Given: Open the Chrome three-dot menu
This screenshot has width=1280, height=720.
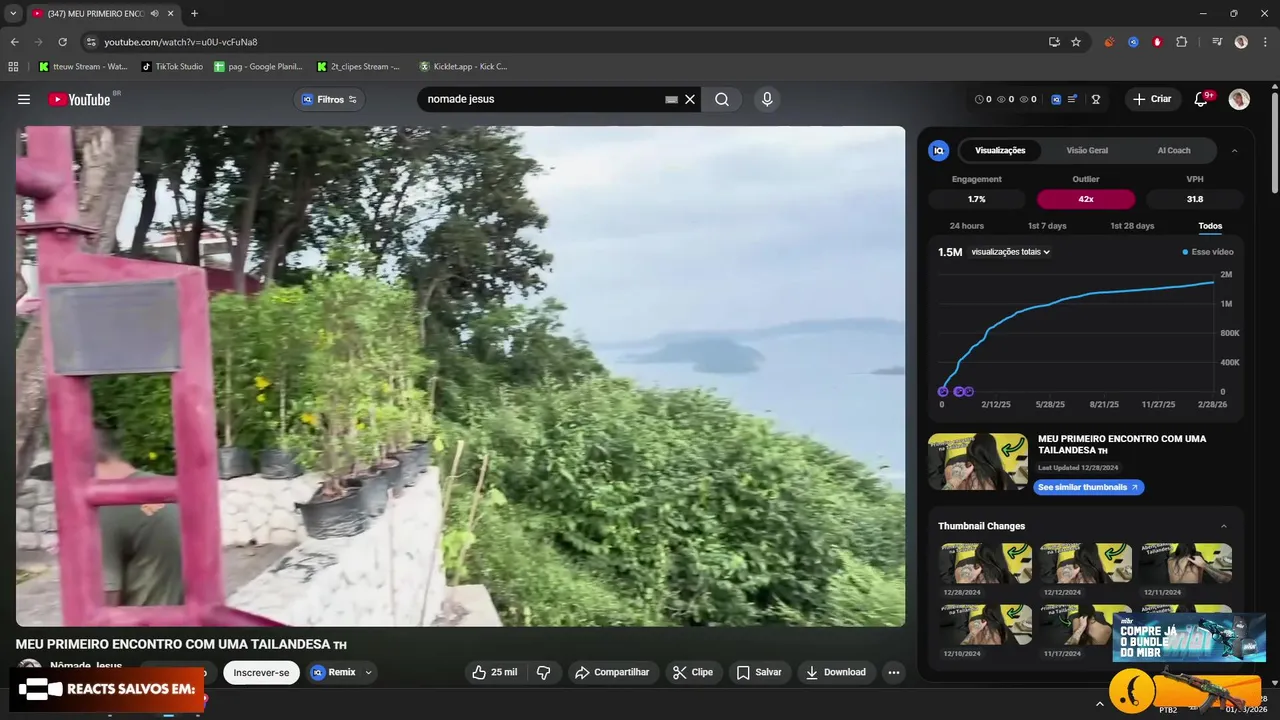Looking at the screenshot, I should pos(1264,42).
